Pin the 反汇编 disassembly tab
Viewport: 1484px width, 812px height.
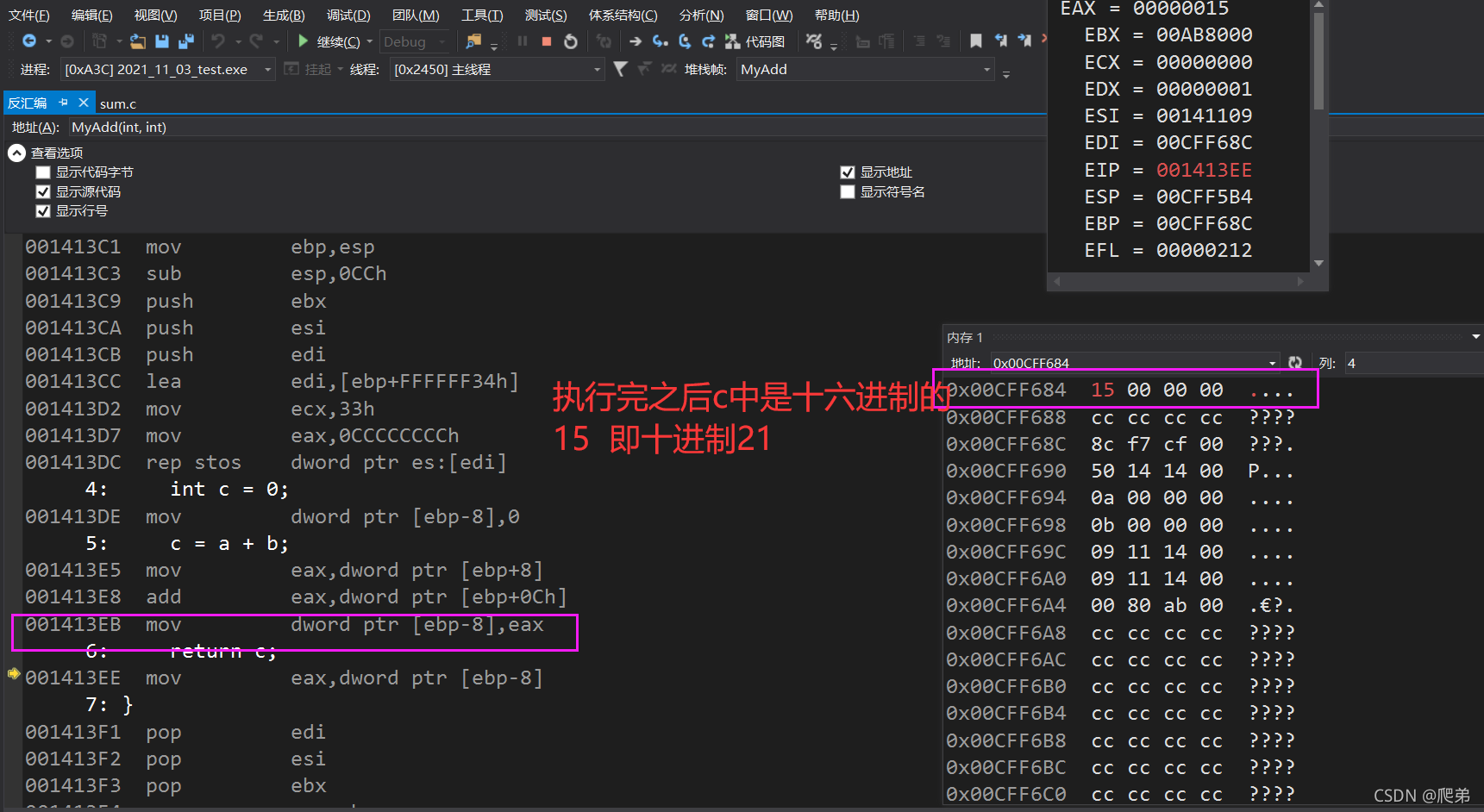pyautogui.click(x=63, y=103)
